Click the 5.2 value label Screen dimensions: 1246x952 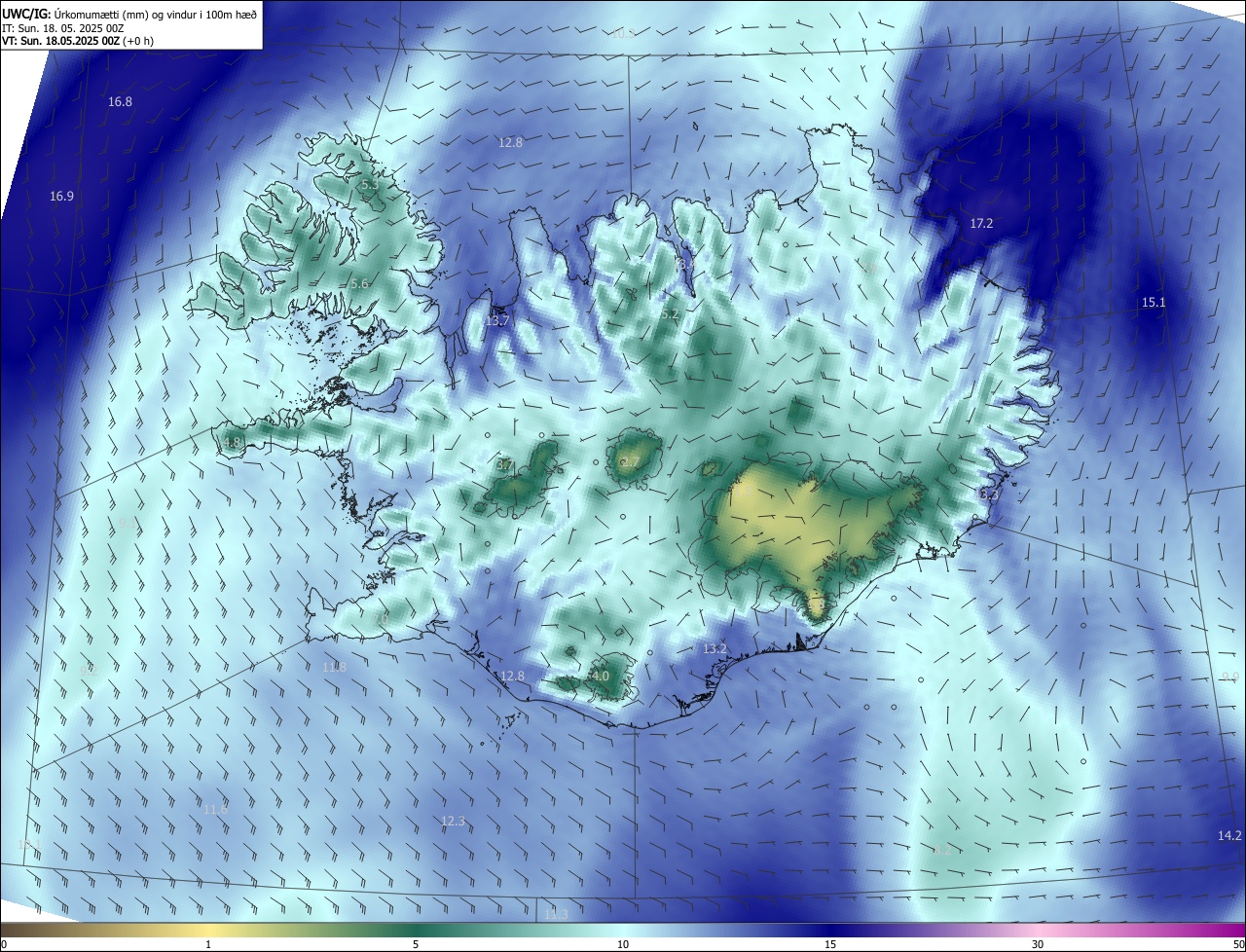[669, 313]
